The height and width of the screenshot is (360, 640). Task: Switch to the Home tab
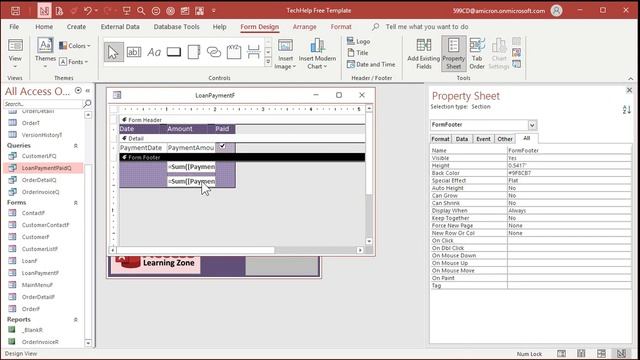[x=44, y=27]
